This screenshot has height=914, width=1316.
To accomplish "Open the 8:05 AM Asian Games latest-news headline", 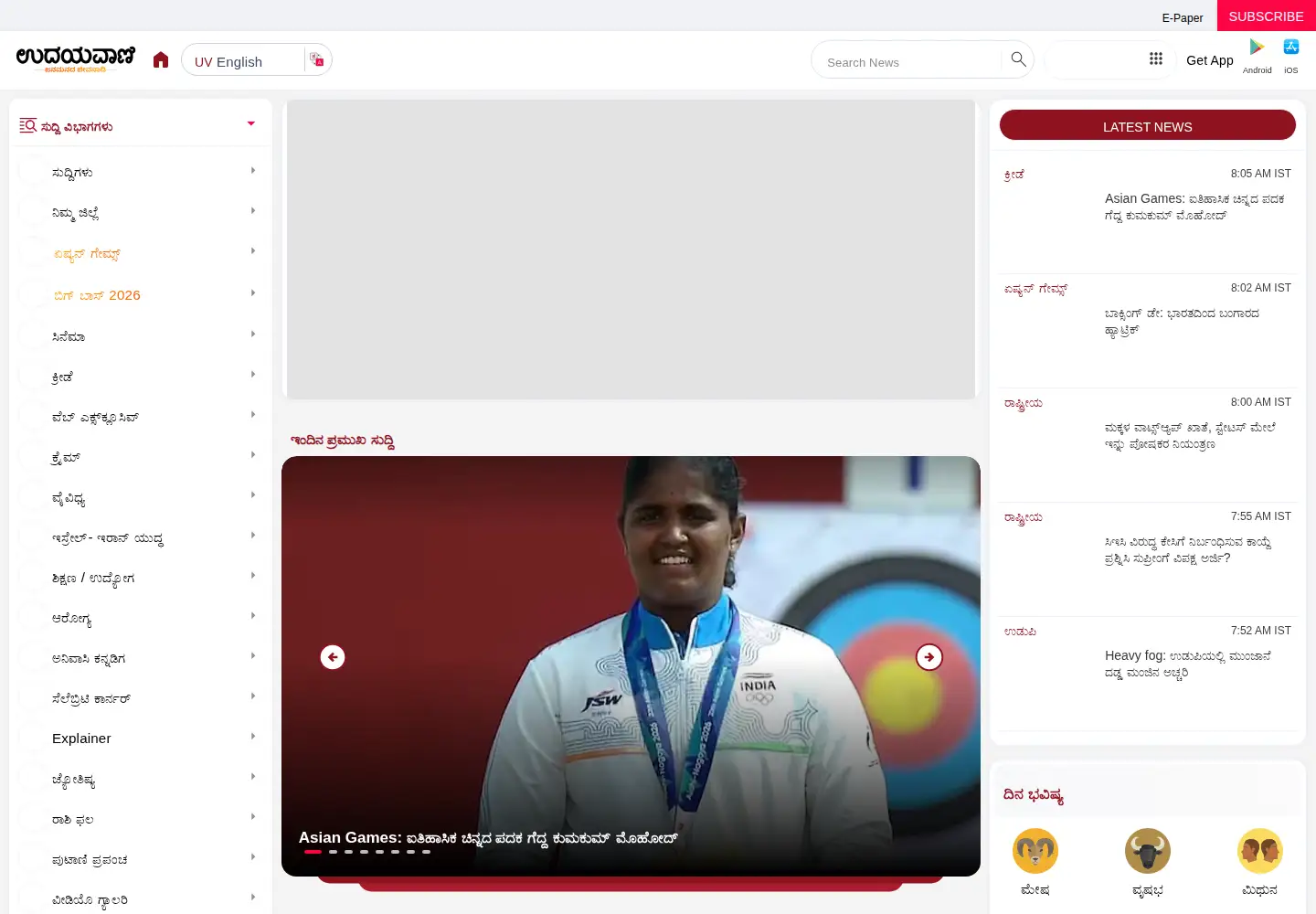I will click(1195, 207).
